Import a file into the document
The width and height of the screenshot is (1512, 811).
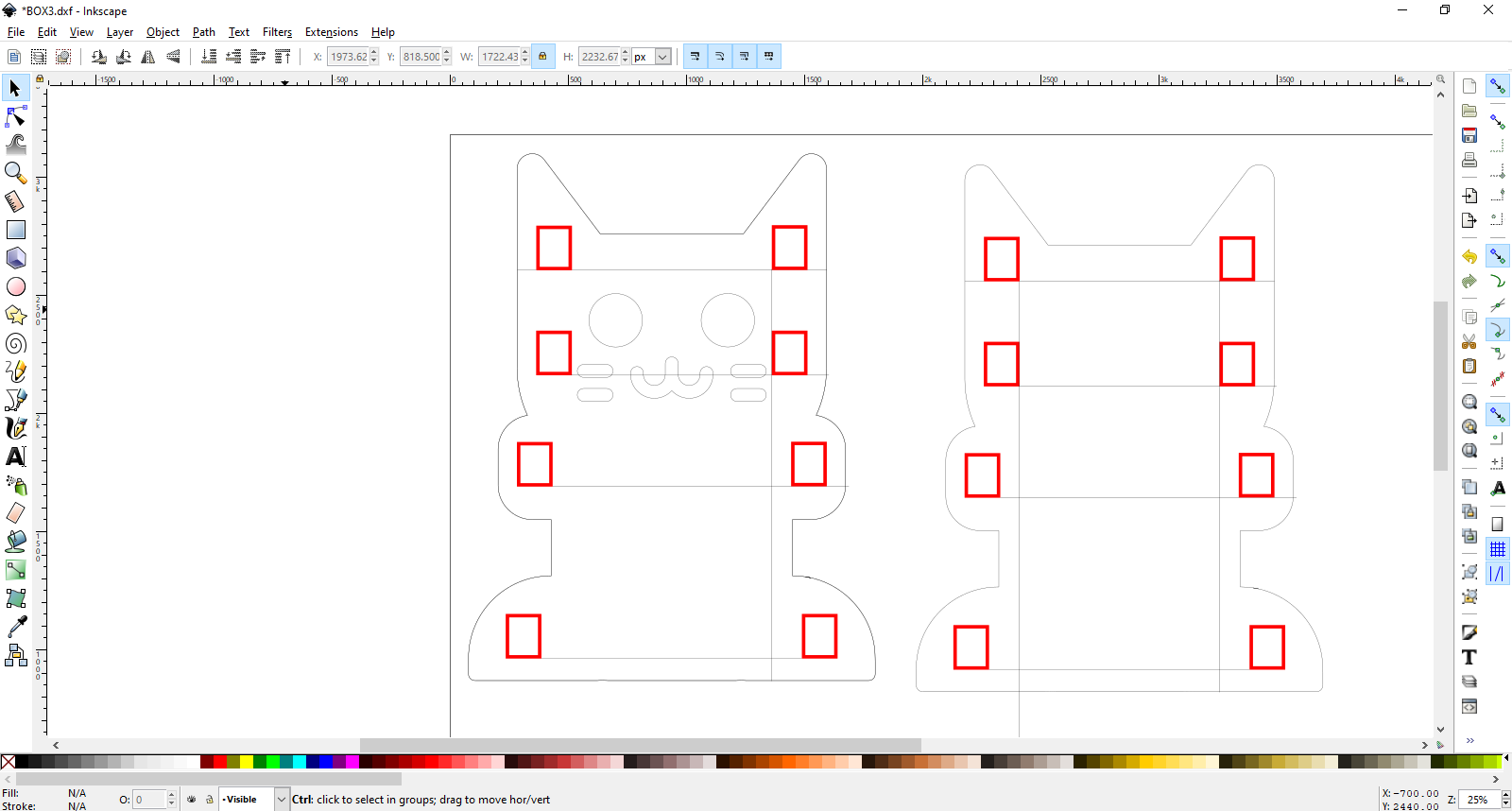(1469, 196)
